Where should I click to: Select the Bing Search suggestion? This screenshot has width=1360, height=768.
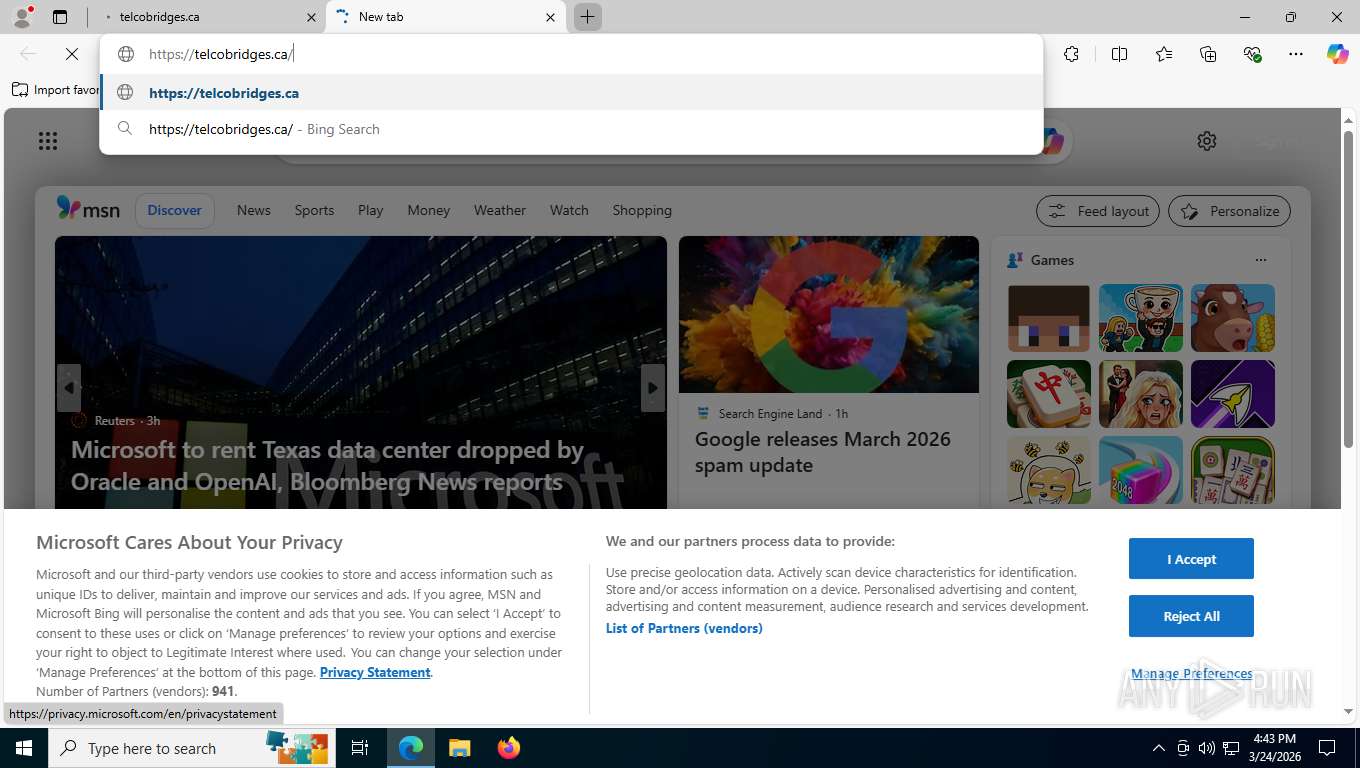pos(571,129)
